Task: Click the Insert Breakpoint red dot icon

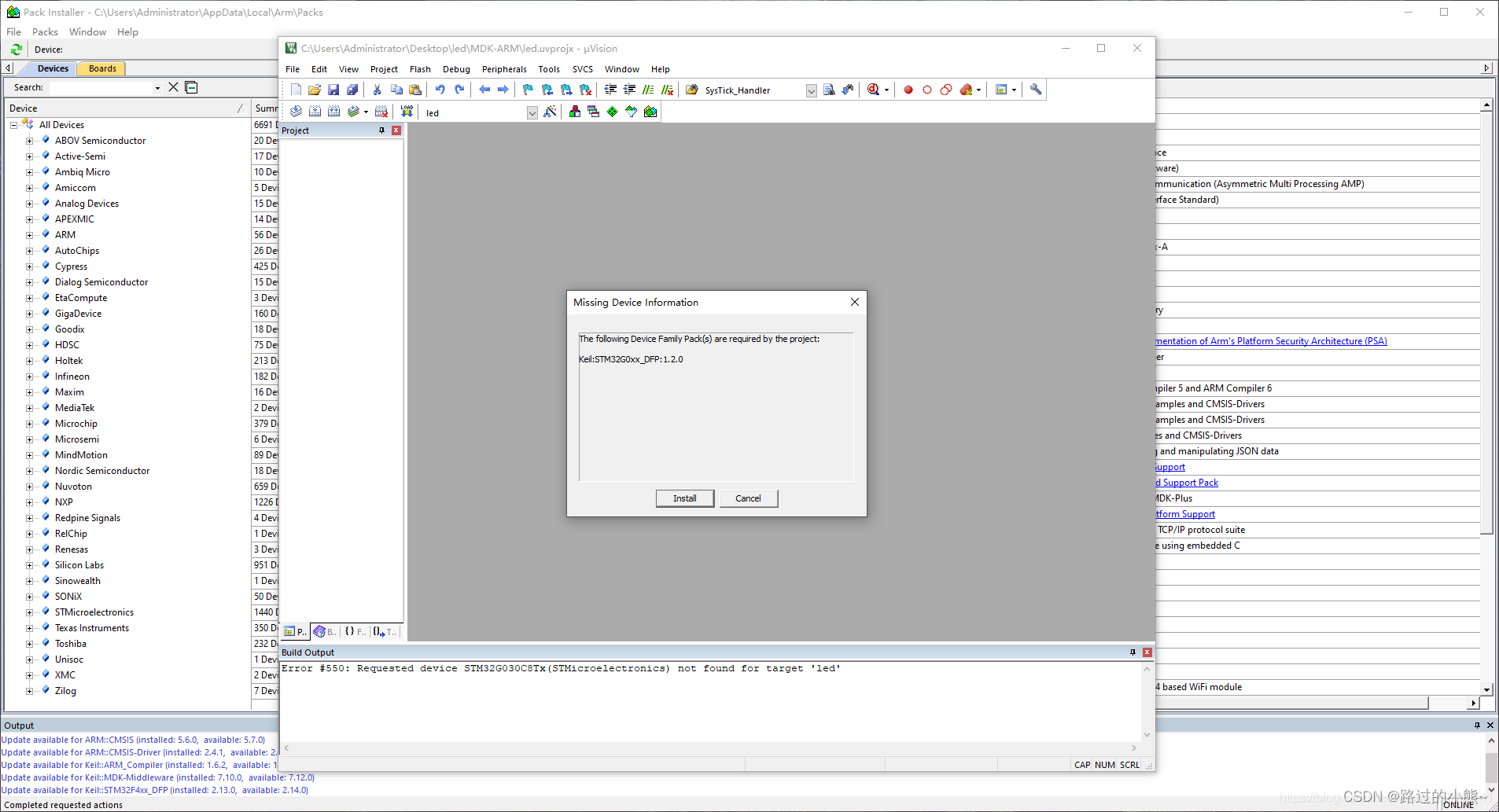Action: 908,90
